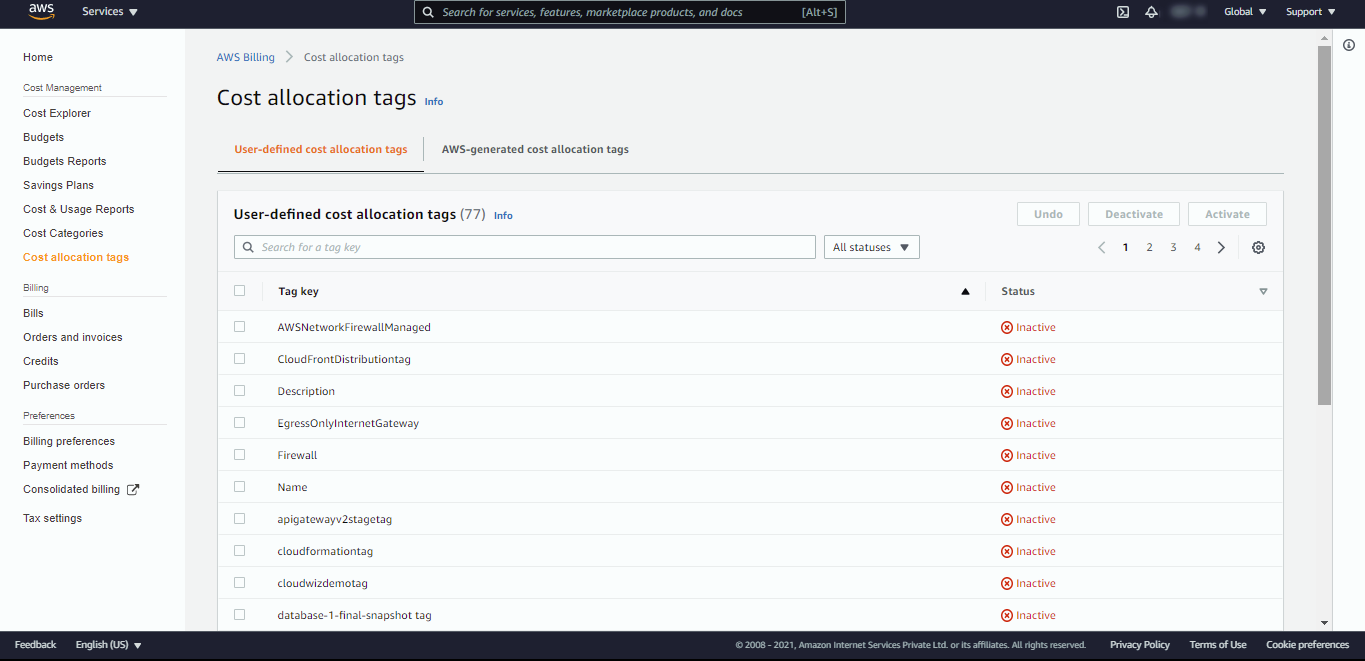This screenshot has height=661, width=1365.
Task: Switch to AWS-generated cost allocation tags tab
Action: pyautogui.click(x=535, y=150)
